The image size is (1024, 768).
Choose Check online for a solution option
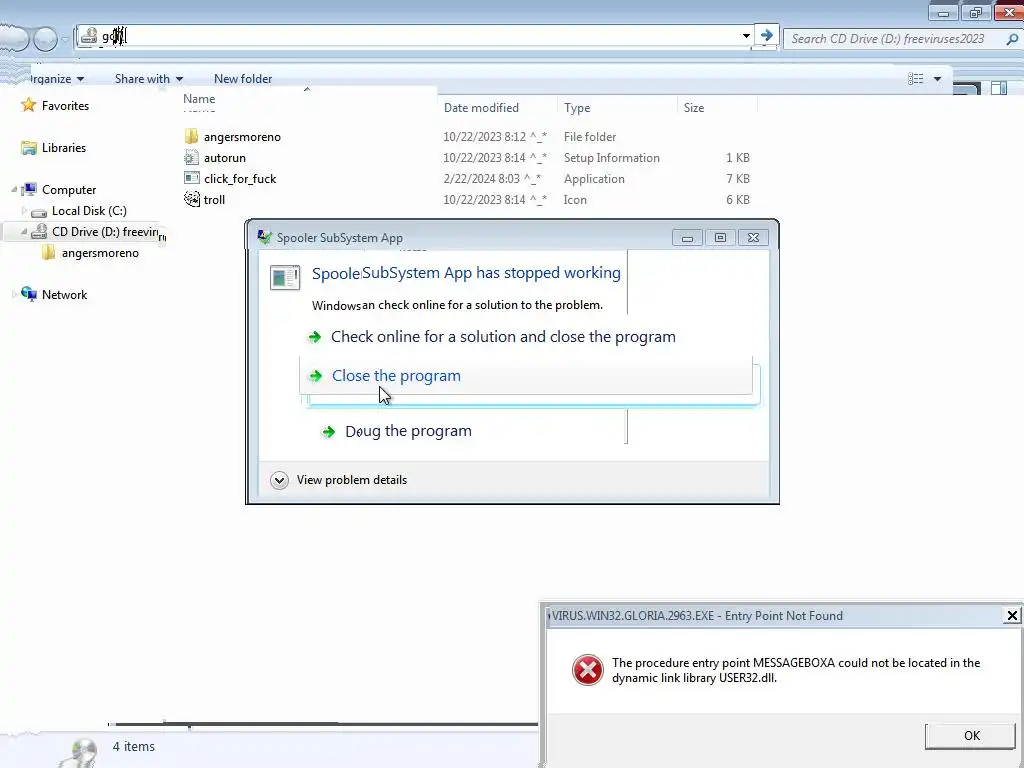[x=504, y=337]
